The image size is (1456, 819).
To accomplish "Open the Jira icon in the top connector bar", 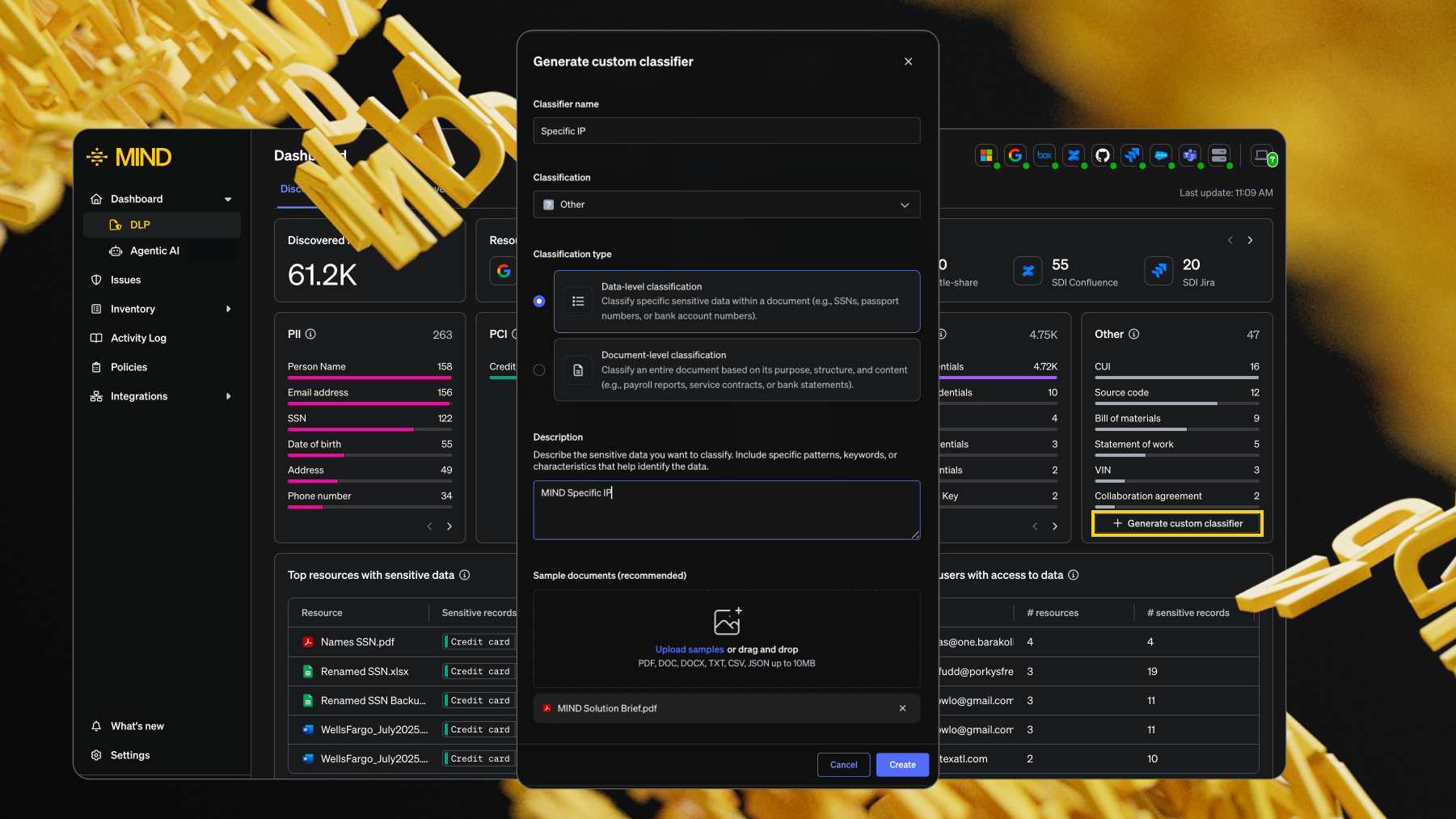I will 1132,155.
